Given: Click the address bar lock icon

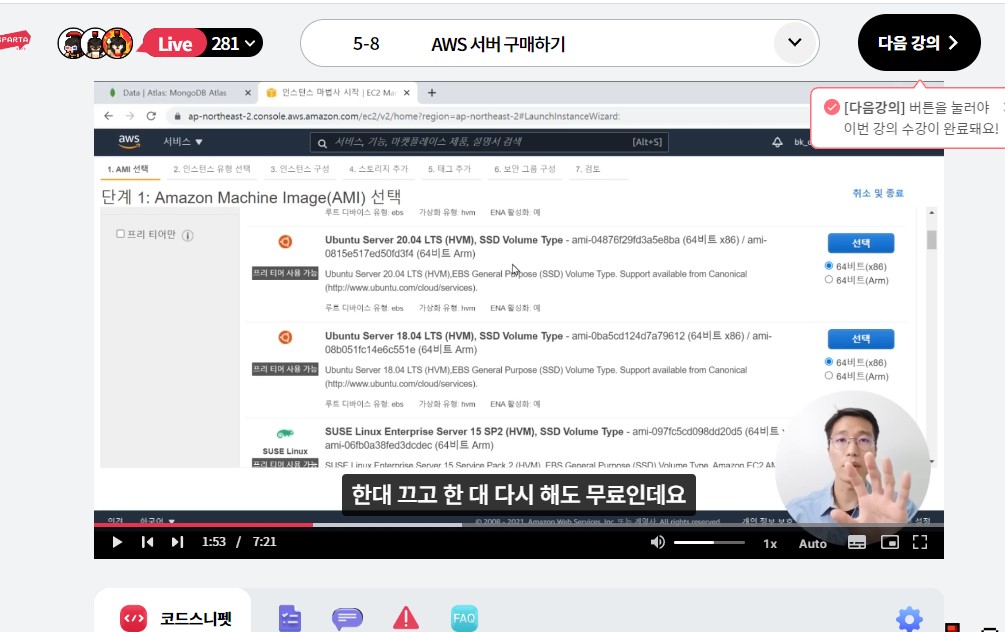Looking at the screenshot, I should point(178,116).
